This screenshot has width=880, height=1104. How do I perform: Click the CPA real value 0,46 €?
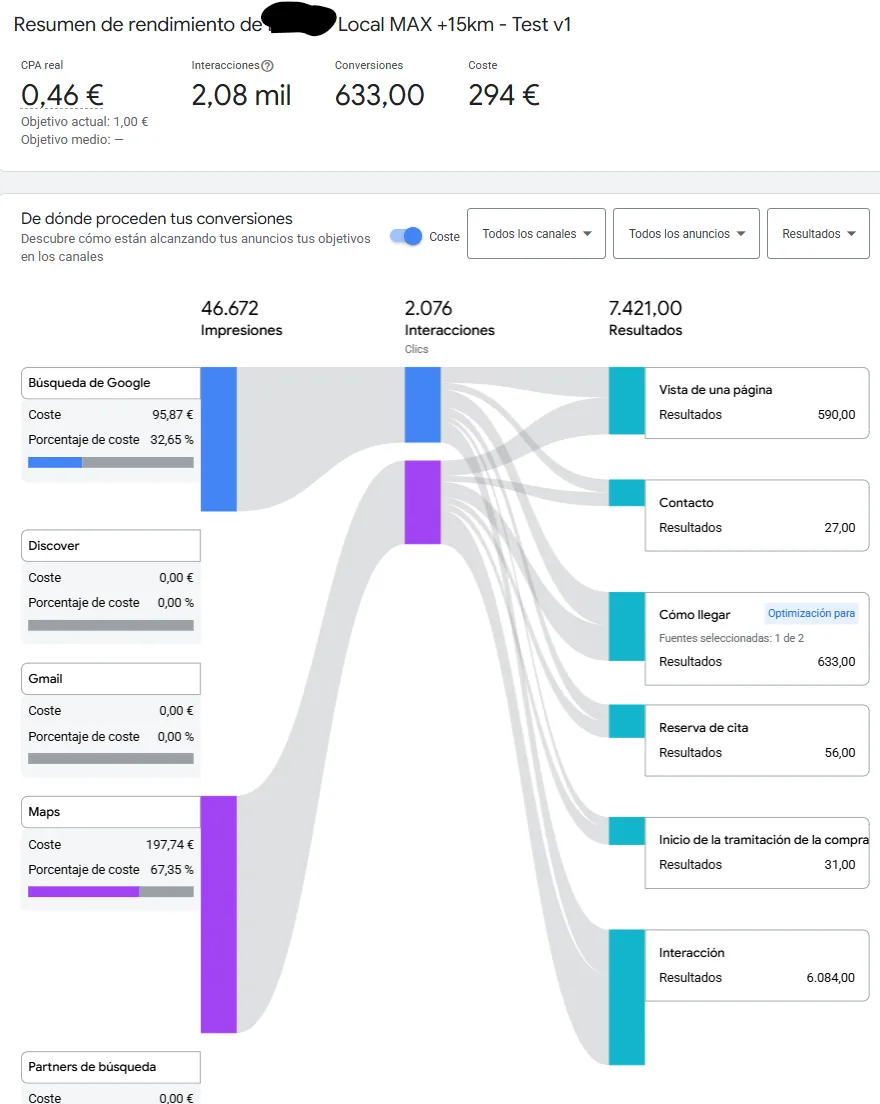pyautogui.click(x=62, y=95)
